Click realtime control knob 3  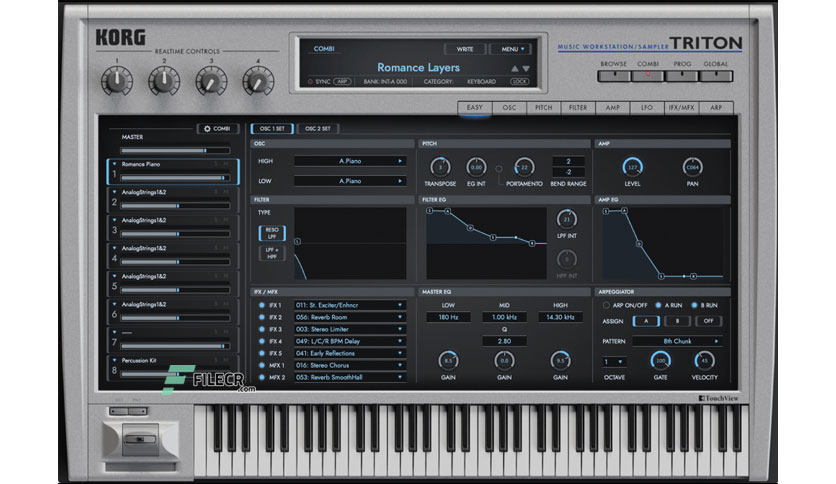click(211, 81)
